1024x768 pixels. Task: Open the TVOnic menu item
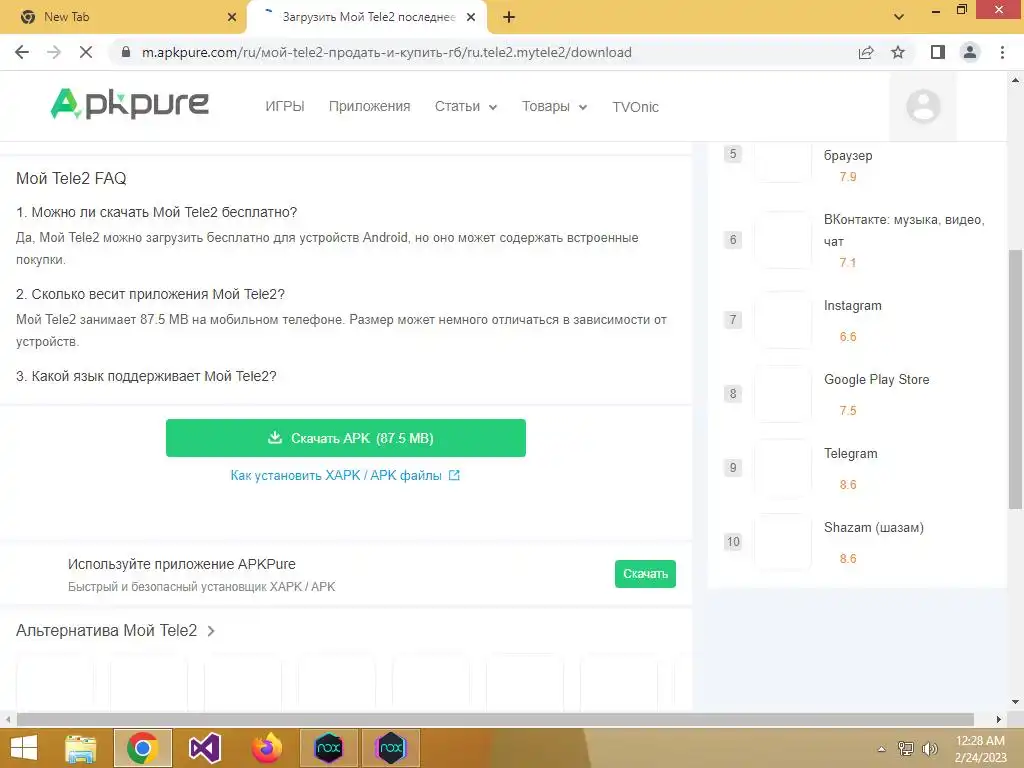[635, 107]
